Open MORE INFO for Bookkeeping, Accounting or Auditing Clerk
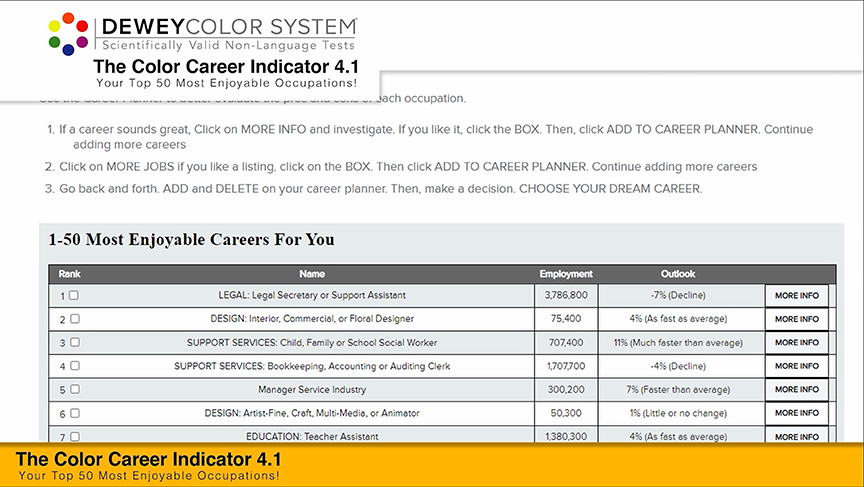This screenshot has width=864, height=487. tap(797, 366)
